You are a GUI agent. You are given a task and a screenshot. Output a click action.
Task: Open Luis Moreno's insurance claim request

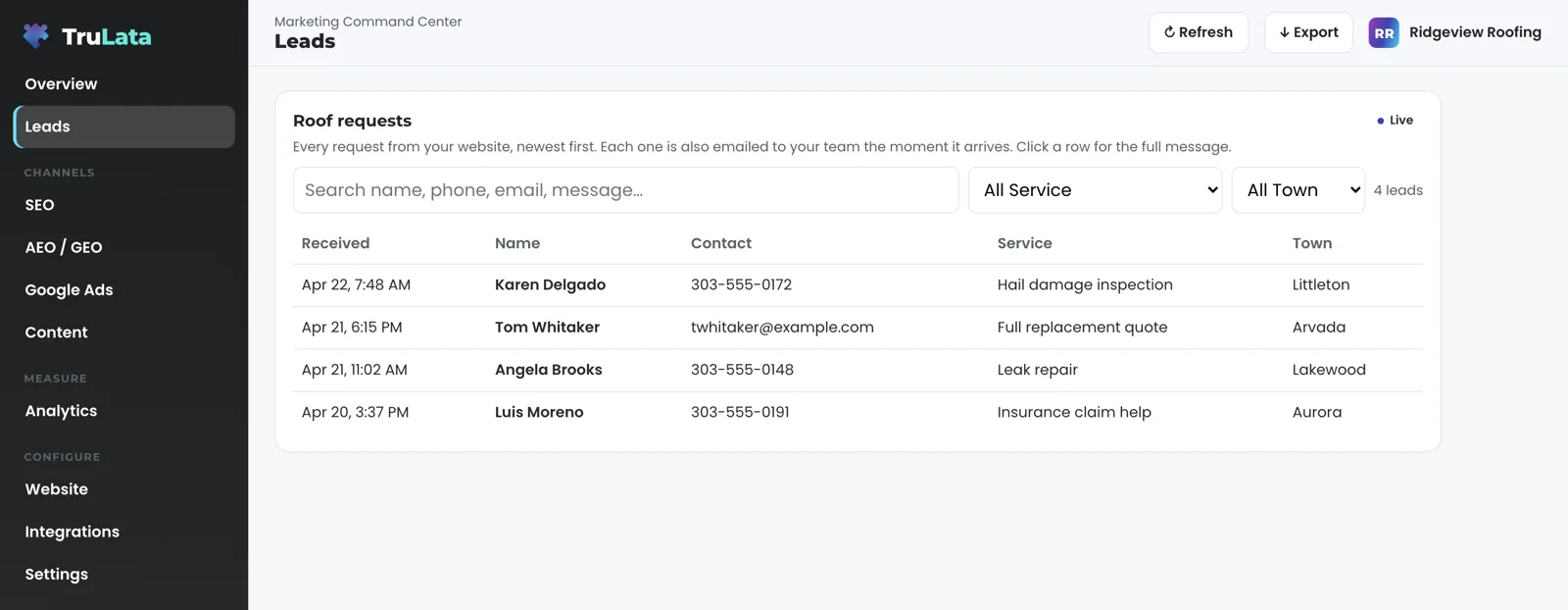pos(857,413)
